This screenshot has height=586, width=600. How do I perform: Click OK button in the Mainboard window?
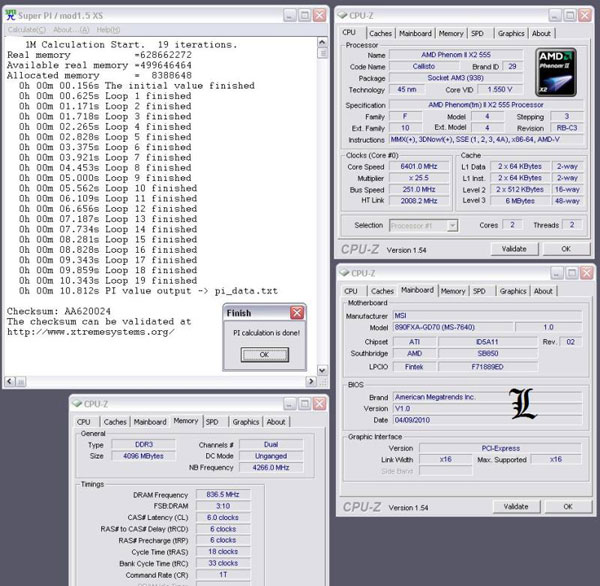[x=566, y=507]
